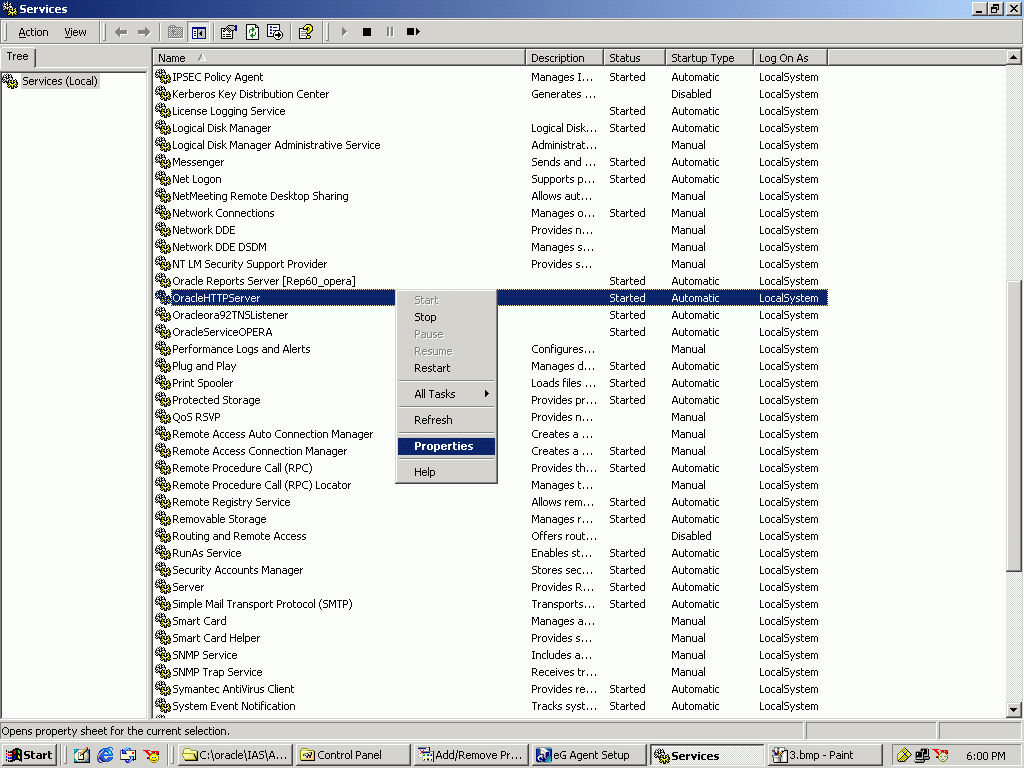Click the Kerberos Key Distribution Center icon
Image resolution: width=1024 pixels, height=768 pixels.
click(x=163, y=93)
